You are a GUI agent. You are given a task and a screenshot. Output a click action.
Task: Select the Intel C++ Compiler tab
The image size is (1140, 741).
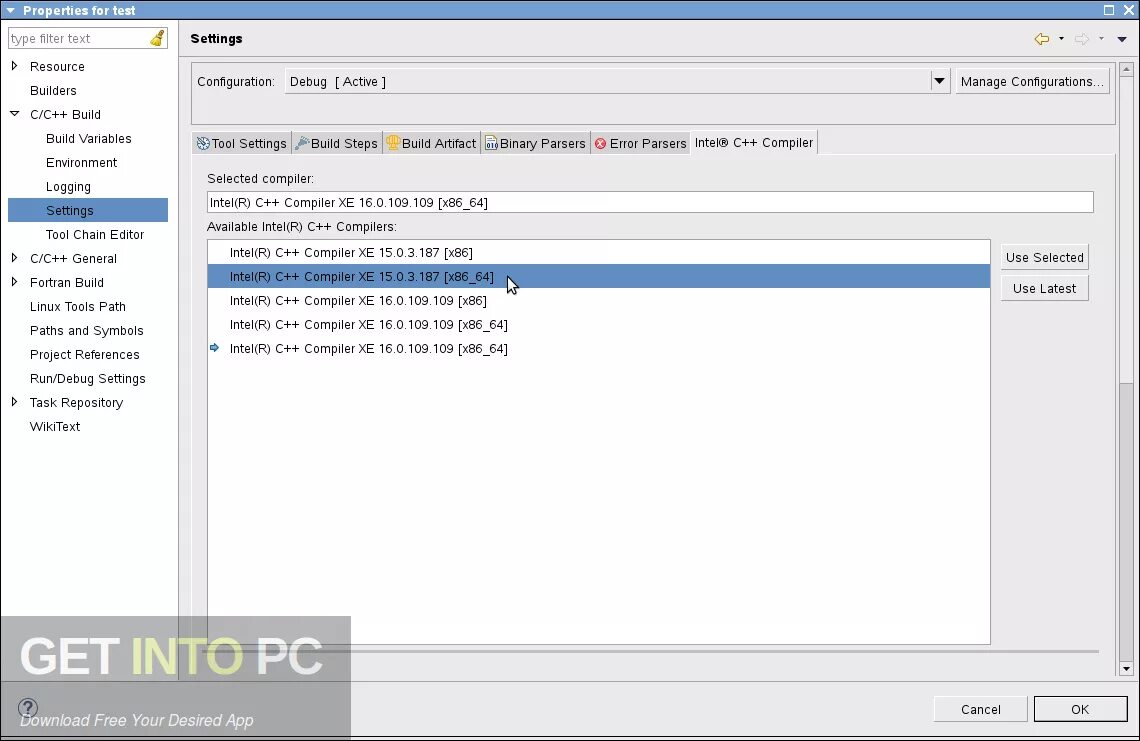(x=754, y=143)
